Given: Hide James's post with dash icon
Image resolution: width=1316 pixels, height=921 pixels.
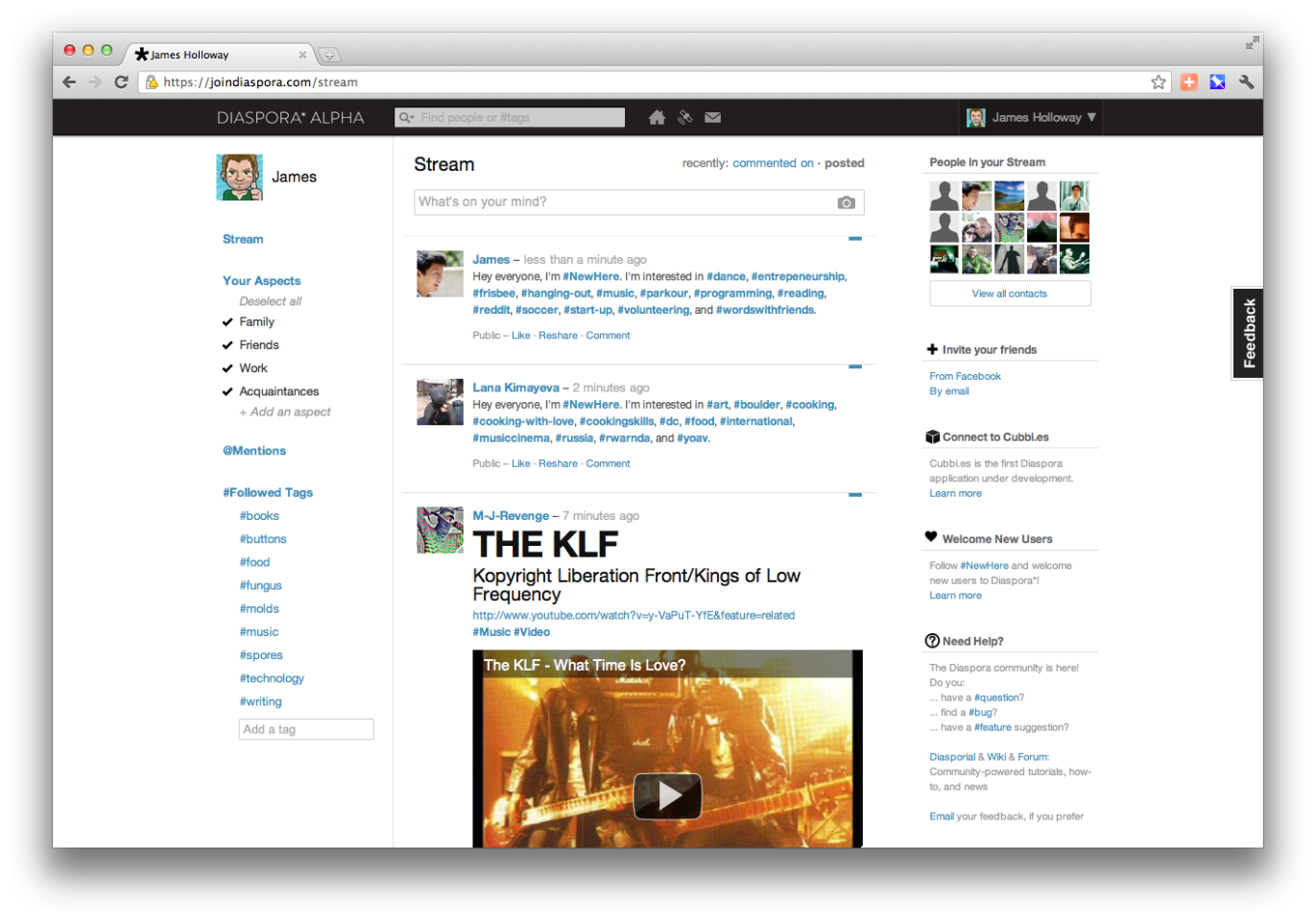Looking at the screenshot, I should 855,238.
